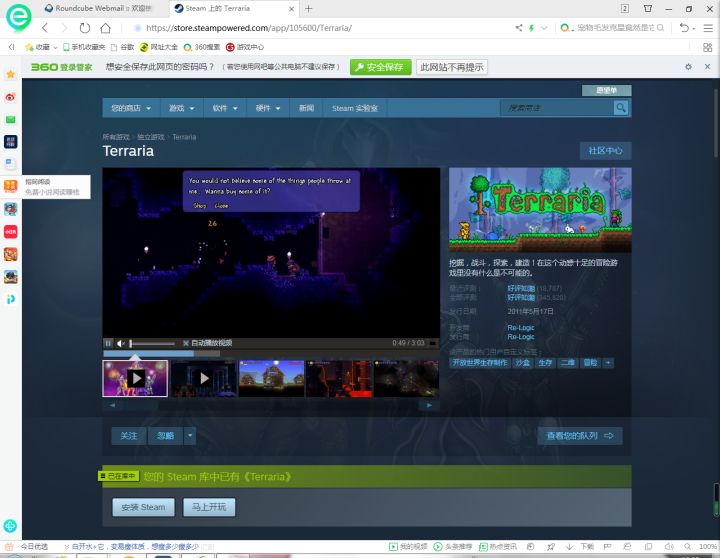Expand the 硬件 dropdown in the store nav
This screenshot has height=558, width=720.
(x=268, y=108)
